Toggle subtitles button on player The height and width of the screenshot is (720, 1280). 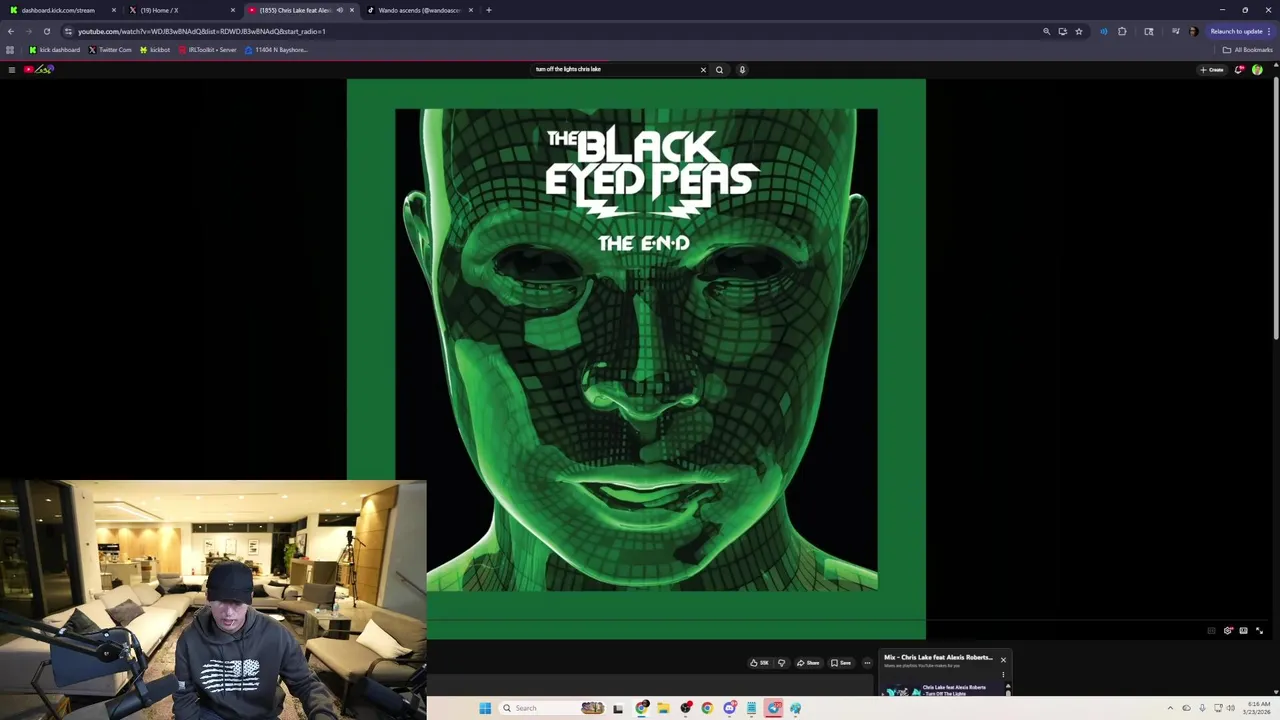click(x=1211, y=630)
